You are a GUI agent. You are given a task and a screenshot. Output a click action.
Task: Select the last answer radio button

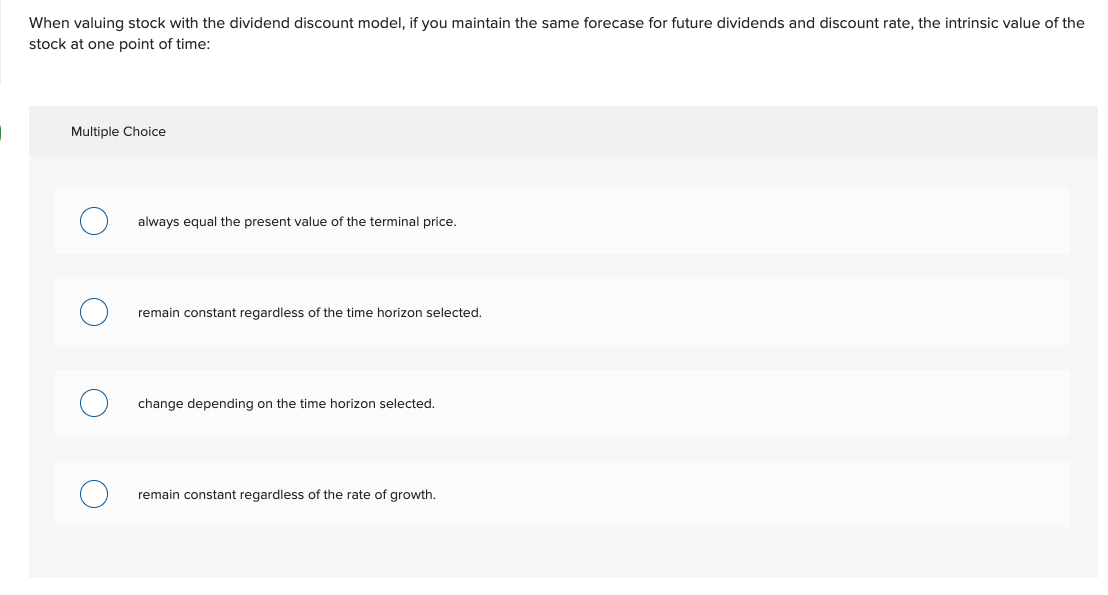click(93, 493)
